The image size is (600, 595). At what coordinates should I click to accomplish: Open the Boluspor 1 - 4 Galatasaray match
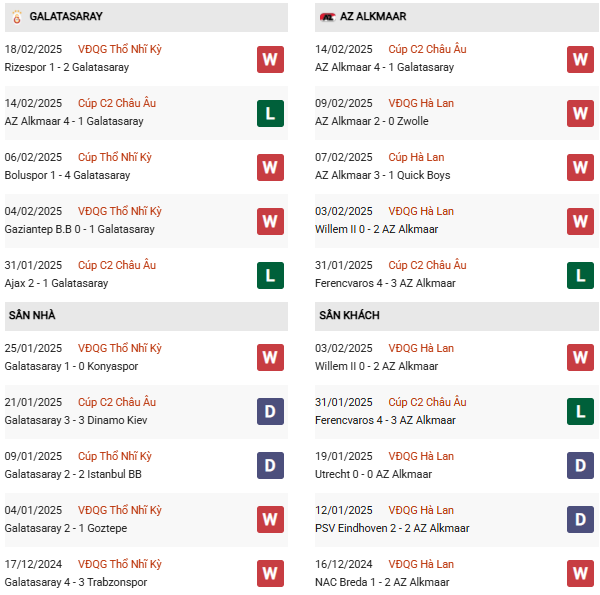pos(67,176)
